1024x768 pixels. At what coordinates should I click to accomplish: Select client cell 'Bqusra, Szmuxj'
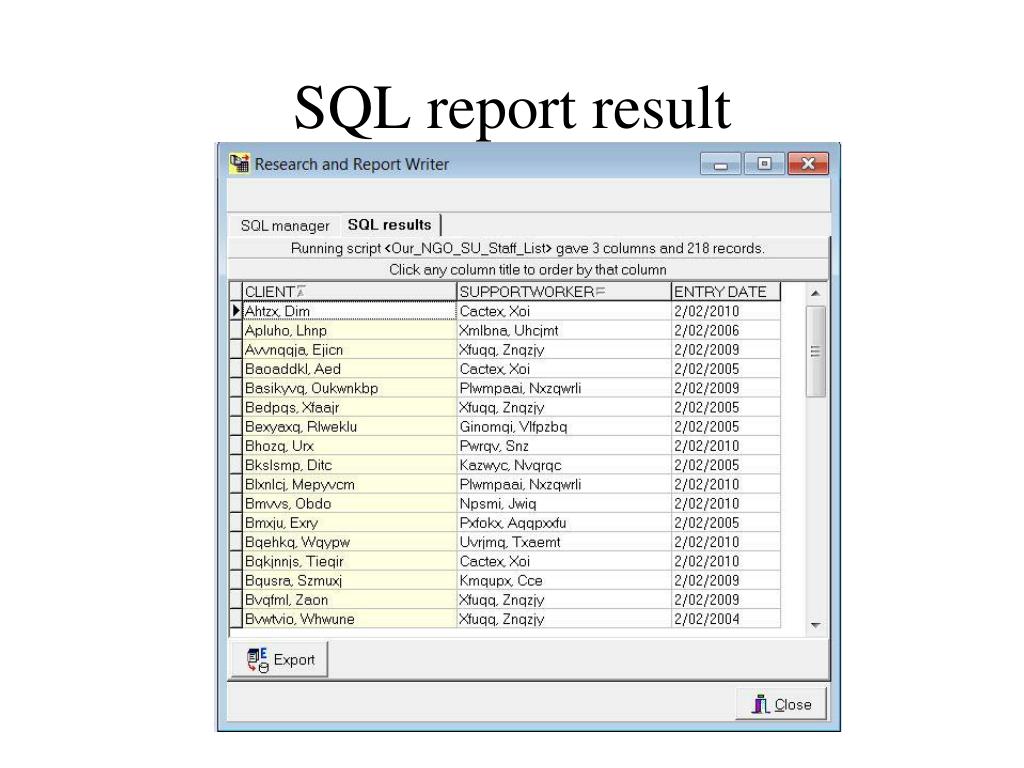(x=349, y=581)
